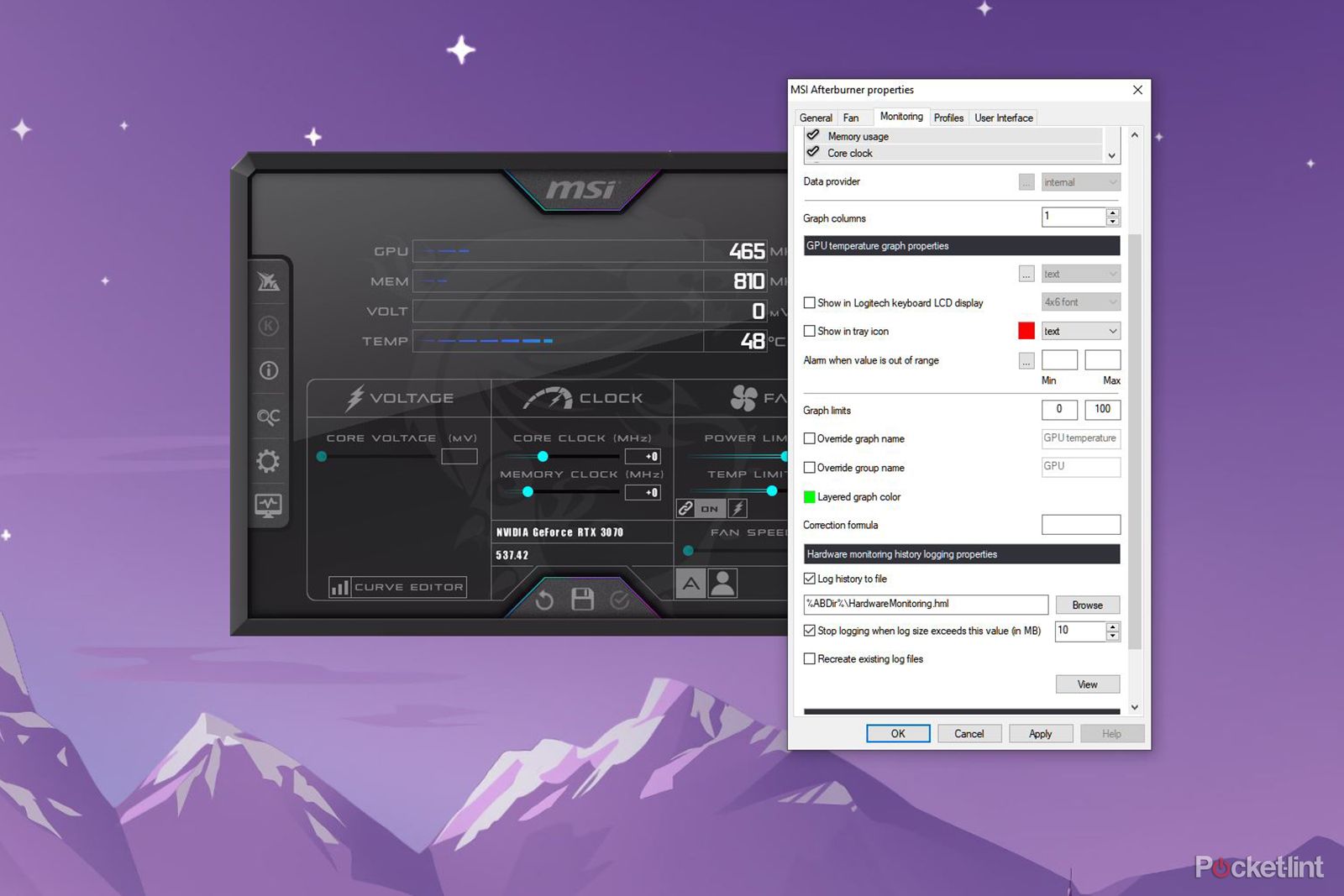Click the Apply button
Image resolution: width=1344 pixels, height=896 pixels.
coord(1041,733)
